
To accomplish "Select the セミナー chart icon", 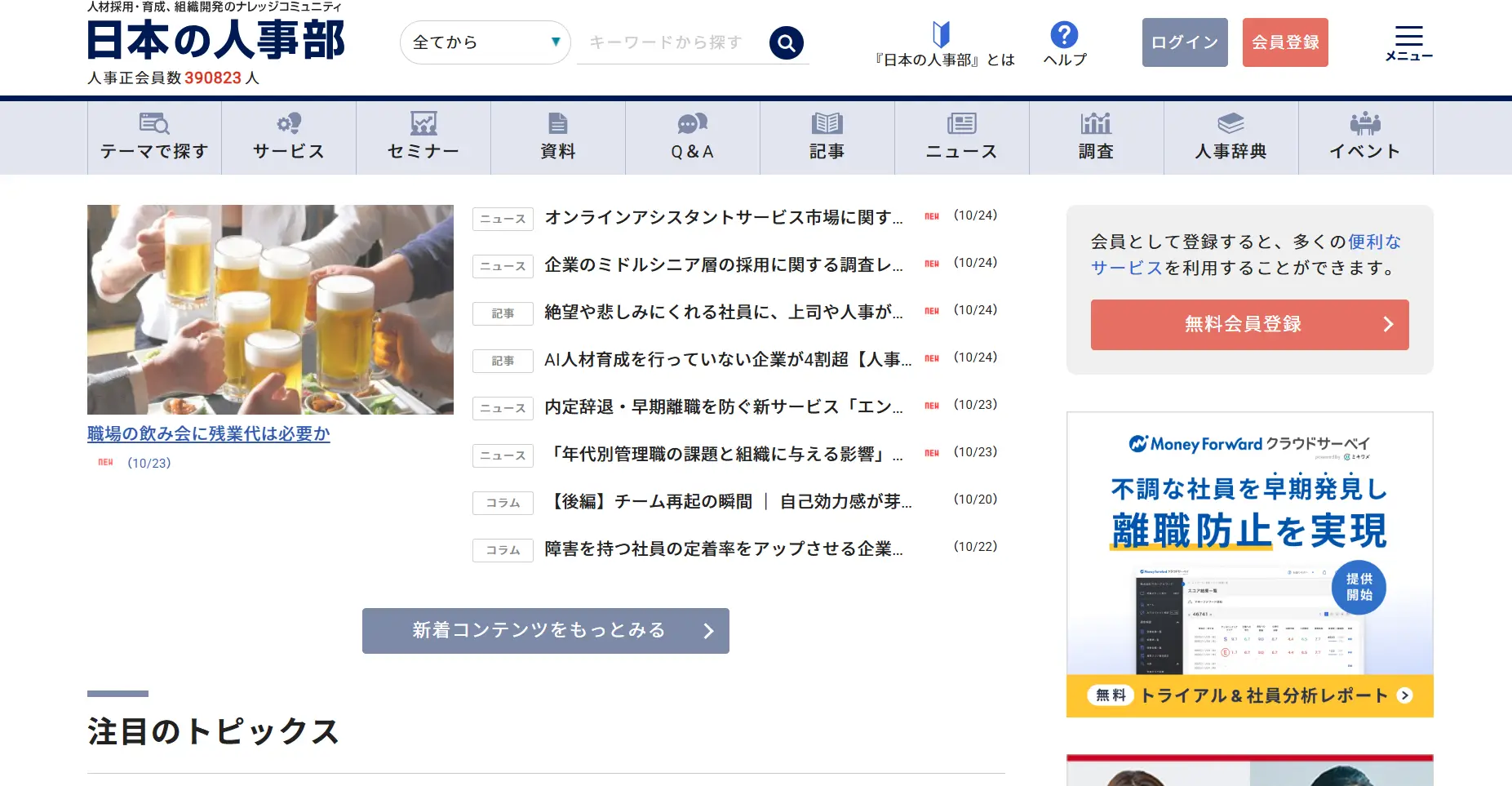I will [423, 123].
